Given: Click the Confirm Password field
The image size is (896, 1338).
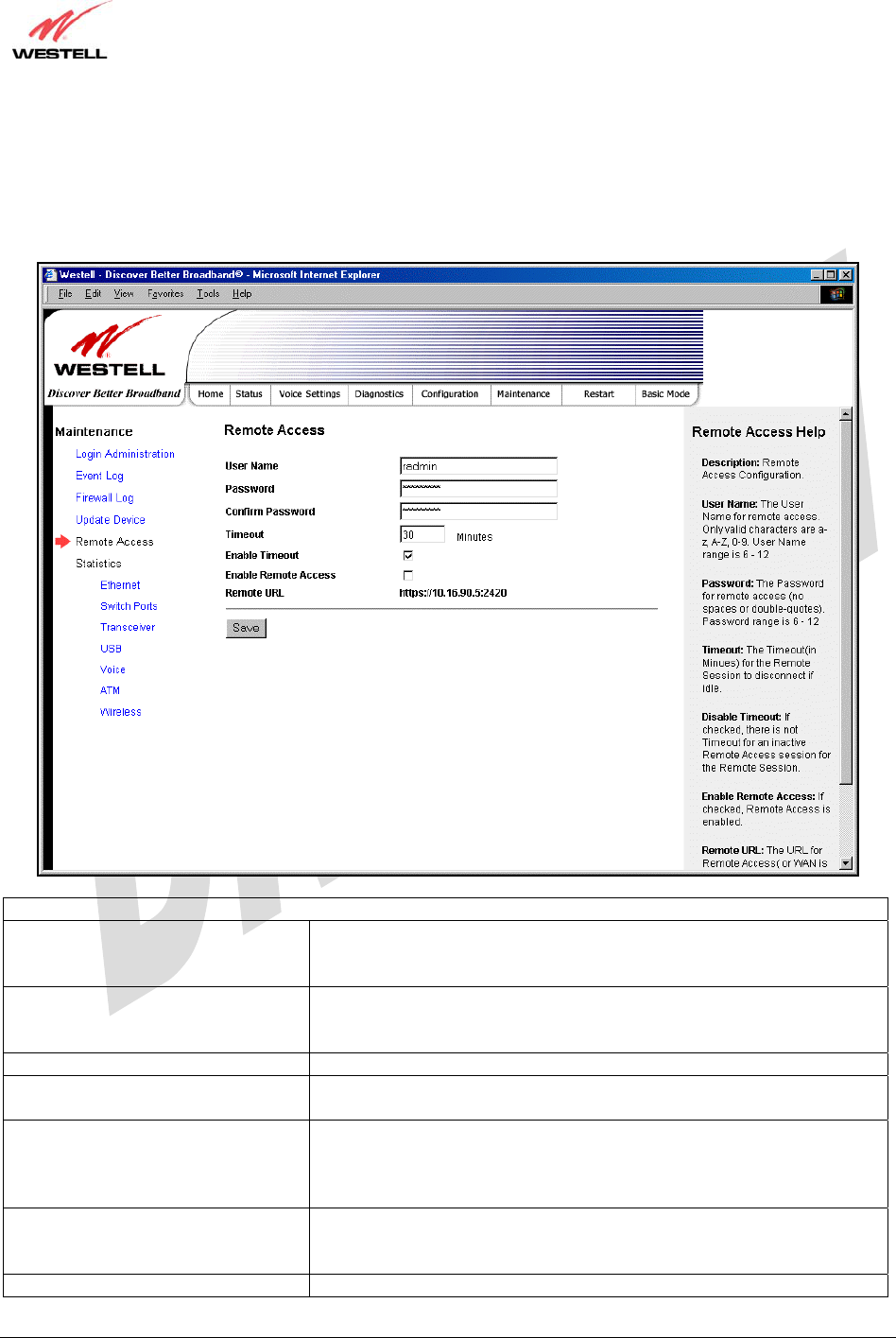Looking at the screenshot, I should pyautogui.click(x=478, y=512).
